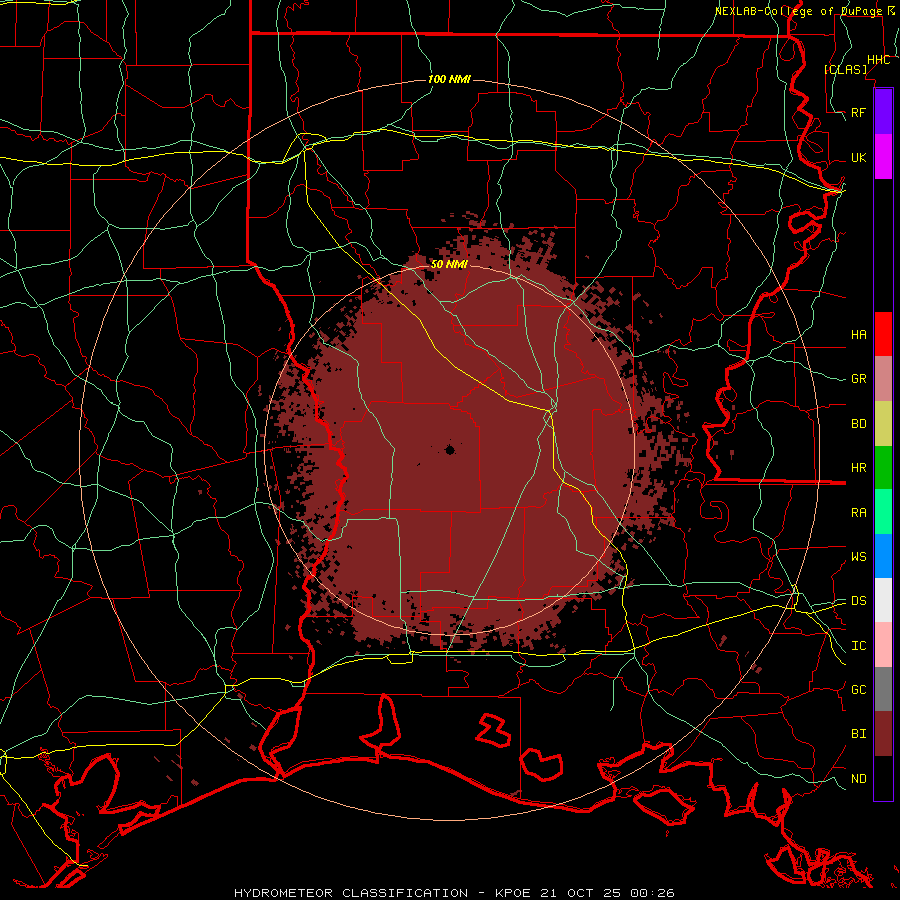Click the "RF" legend label

pos(858,112)
